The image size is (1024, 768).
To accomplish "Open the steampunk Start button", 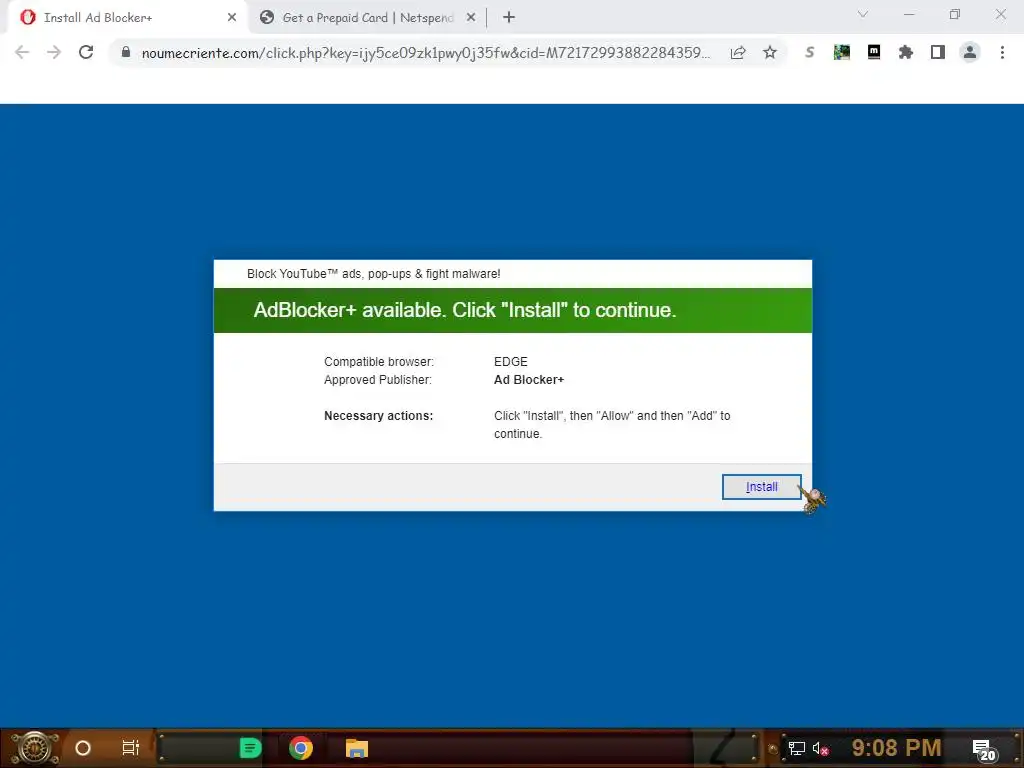I will coord(34,748).
